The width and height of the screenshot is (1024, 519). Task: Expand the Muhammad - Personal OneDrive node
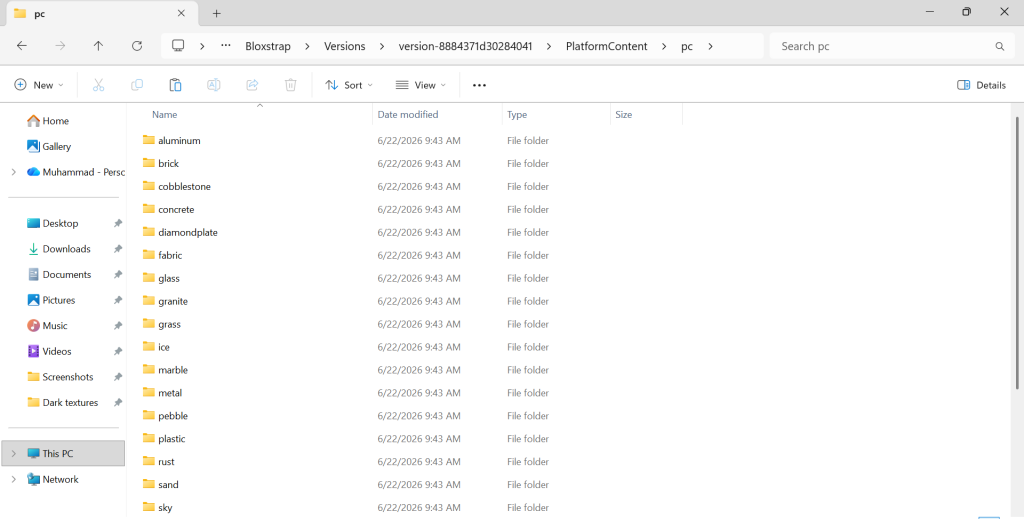pos(14,172)
